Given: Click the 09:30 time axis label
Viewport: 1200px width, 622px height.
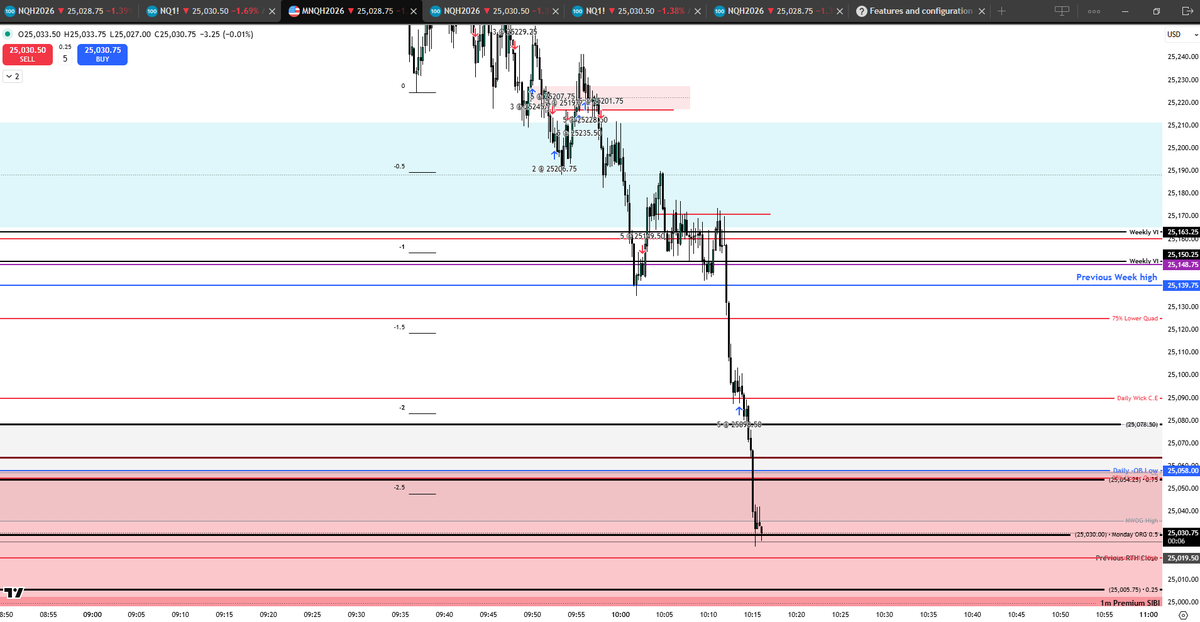Looking at the screenshot, I should click(355, 615).
